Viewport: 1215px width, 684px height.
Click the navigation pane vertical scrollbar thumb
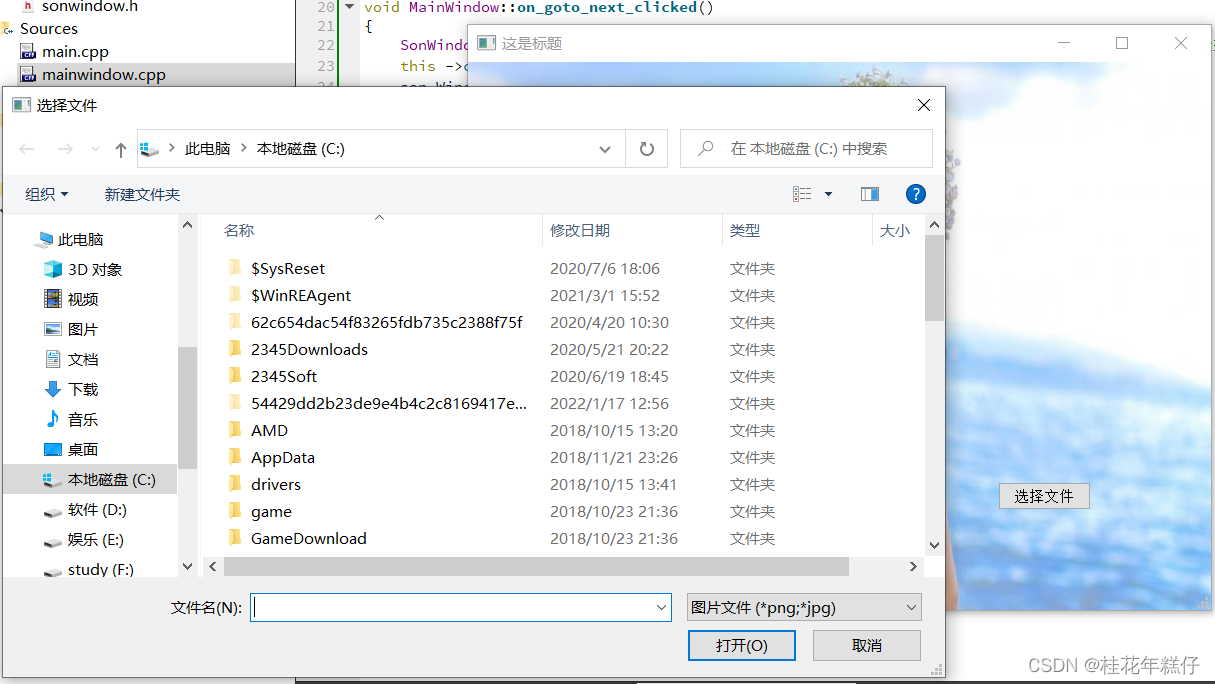pyautogui.click(x=187, y=407)
